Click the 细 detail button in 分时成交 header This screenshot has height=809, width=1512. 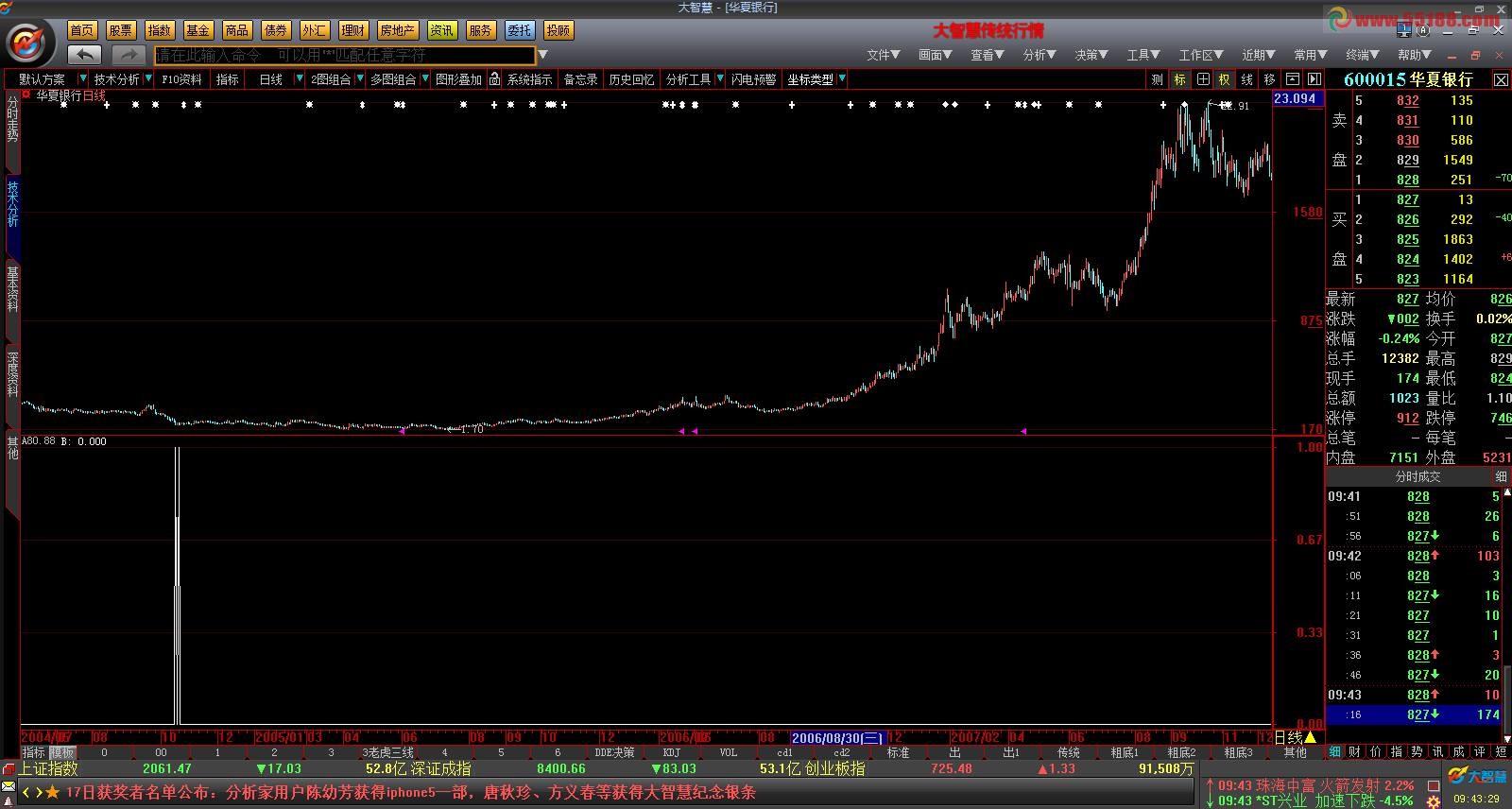tap(1501, 476)
